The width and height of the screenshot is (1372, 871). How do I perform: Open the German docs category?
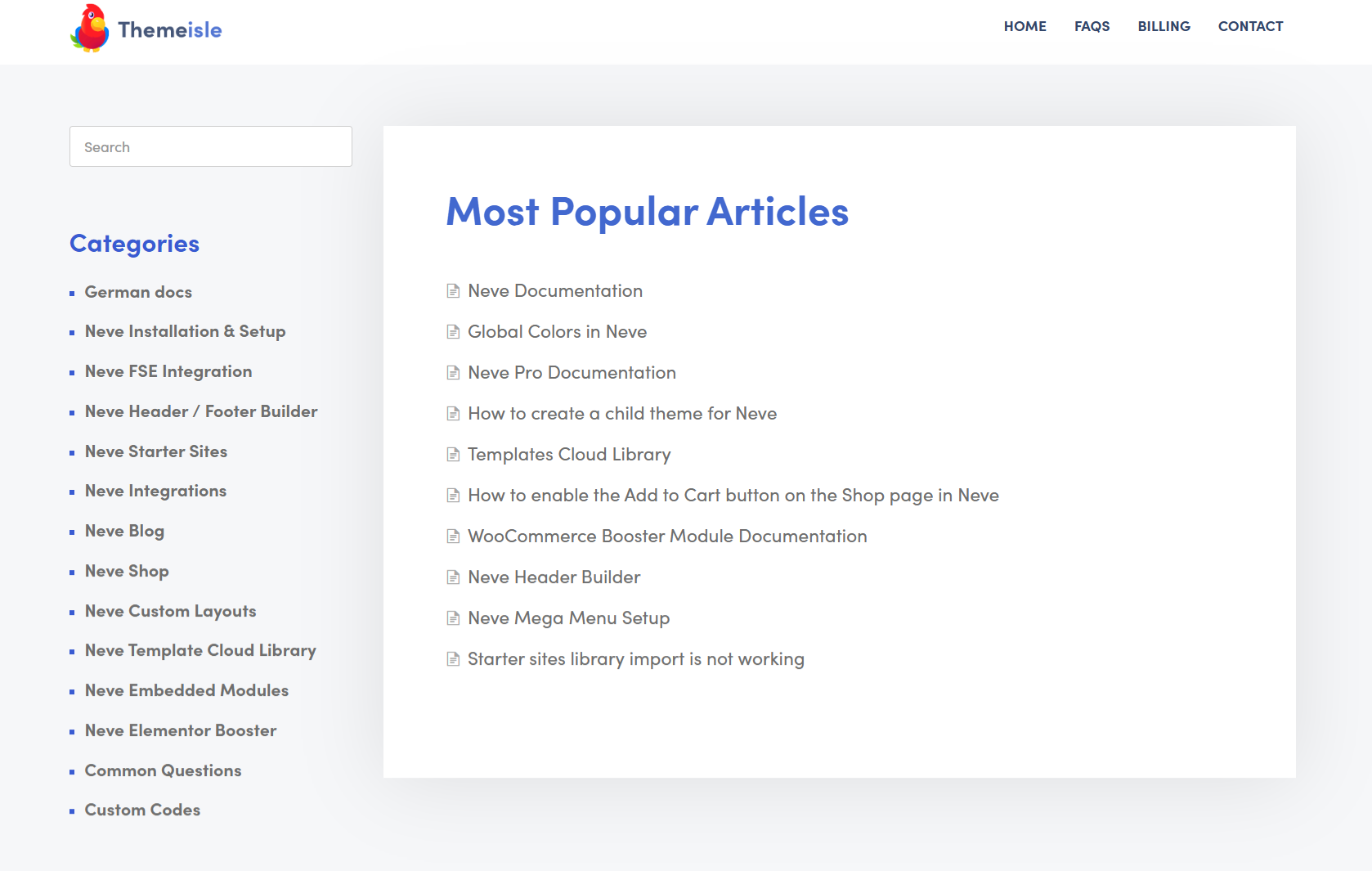[x=138, y=292]
